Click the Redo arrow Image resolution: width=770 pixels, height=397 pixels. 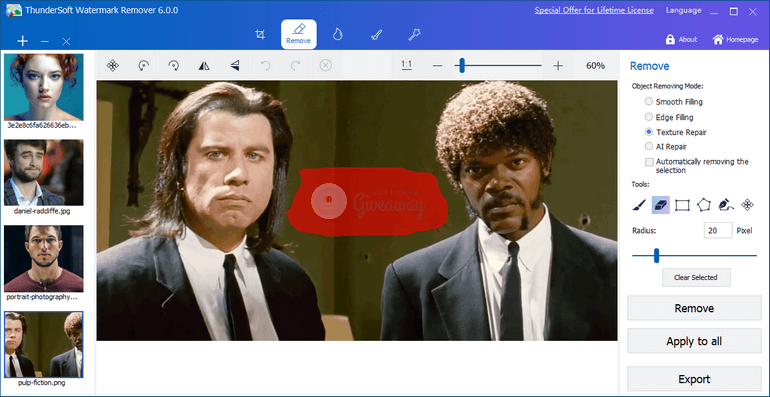(x=296, y=65)
